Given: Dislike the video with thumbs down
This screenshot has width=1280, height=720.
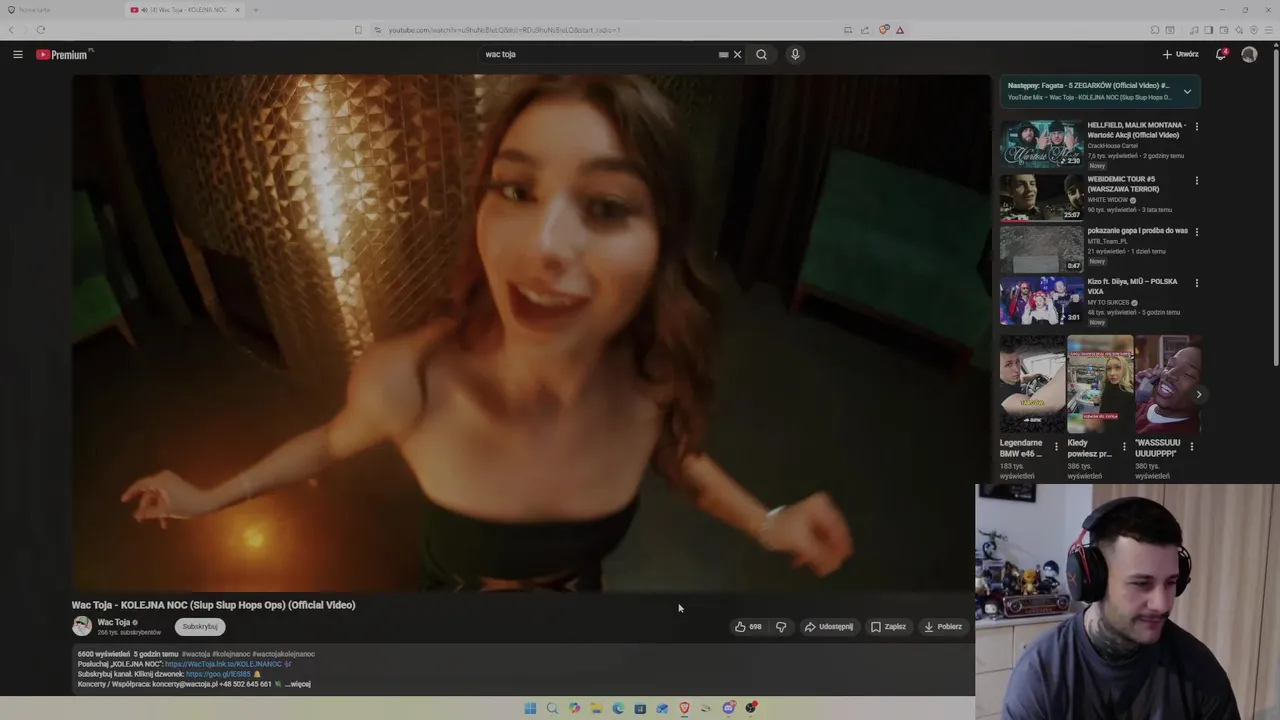Looking at the screenshot, I should click(x=781, y=627).
